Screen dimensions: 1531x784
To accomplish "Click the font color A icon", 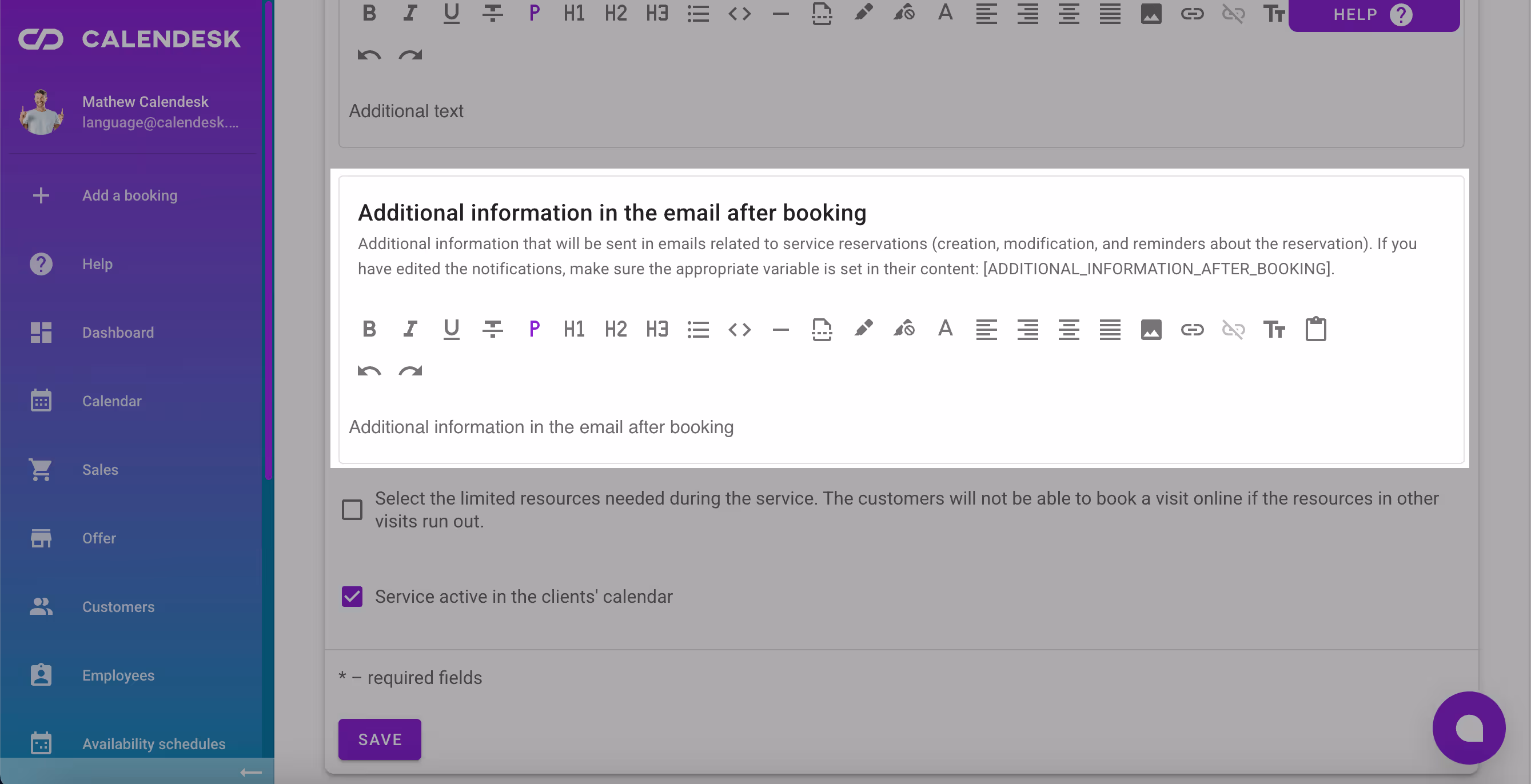I will tap(945, 329).
